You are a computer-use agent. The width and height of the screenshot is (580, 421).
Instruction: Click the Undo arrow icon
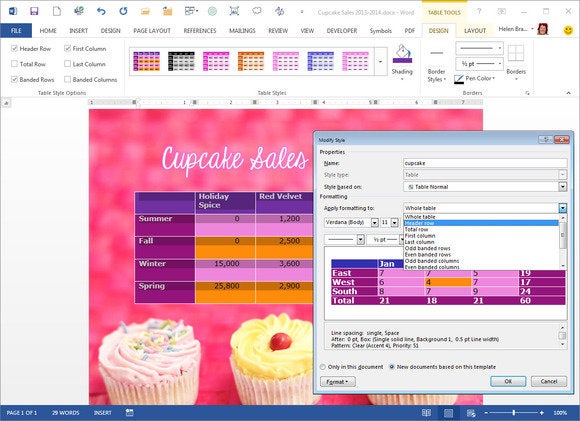(x=101, y=11)
